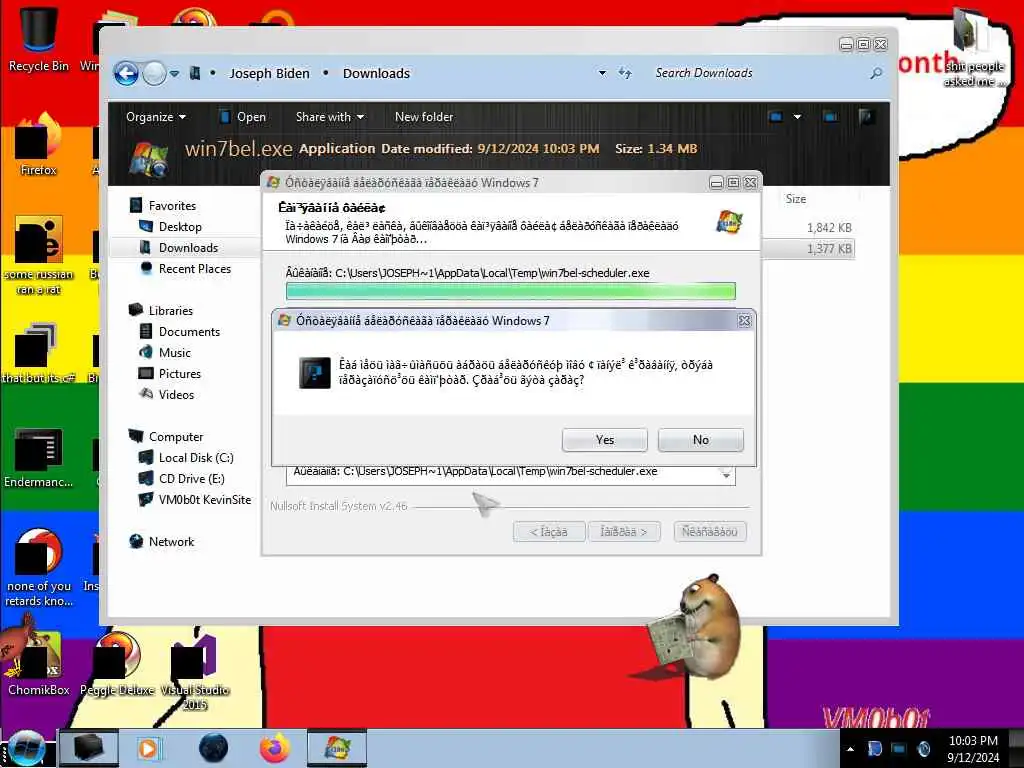Open Windows Media Player taskbar icon

coord(149,748)
